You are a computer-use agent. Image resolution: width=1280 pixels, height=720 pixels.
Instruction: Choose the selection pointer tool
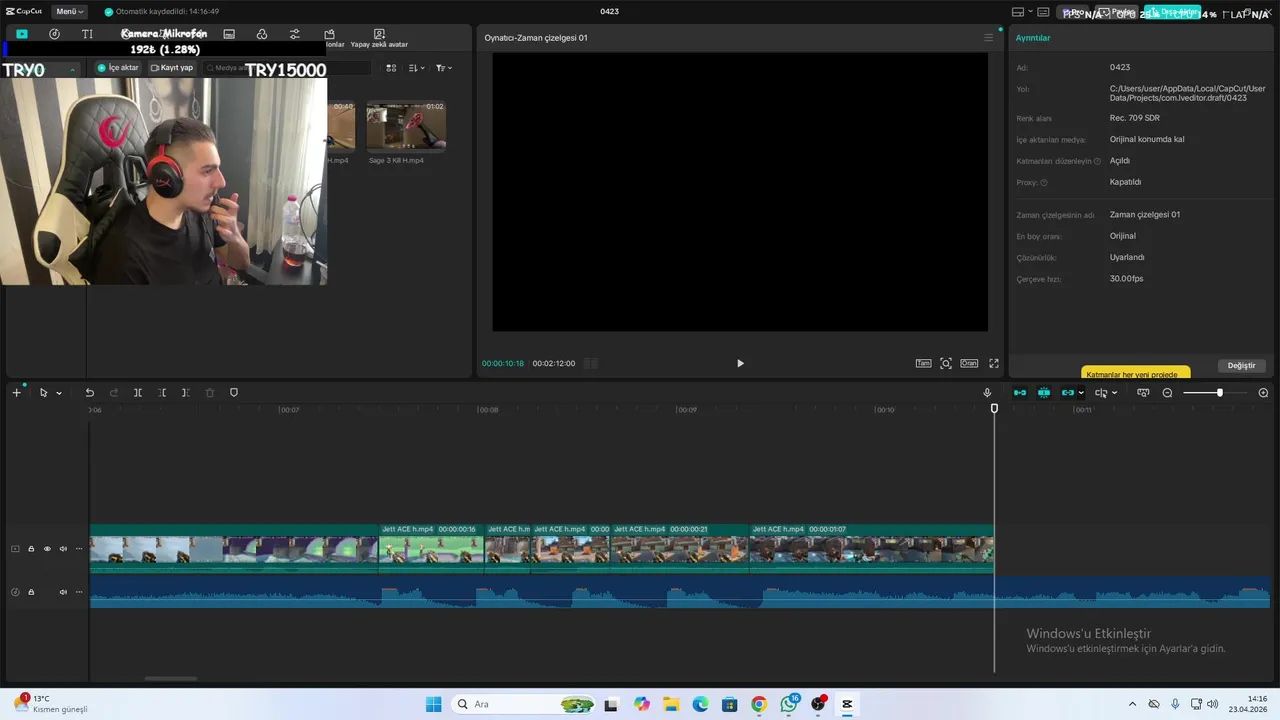(x=43, y=393)
